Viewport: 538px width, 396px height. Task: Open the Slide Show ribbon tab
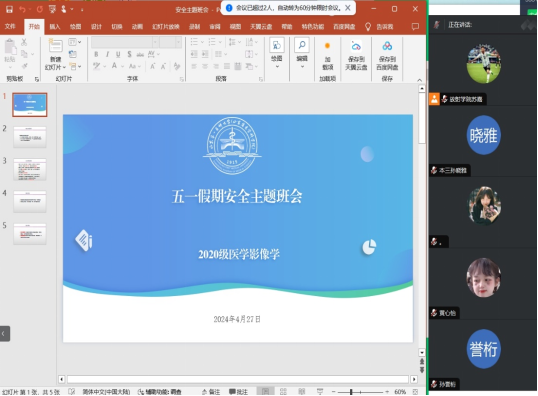(166, 26)
